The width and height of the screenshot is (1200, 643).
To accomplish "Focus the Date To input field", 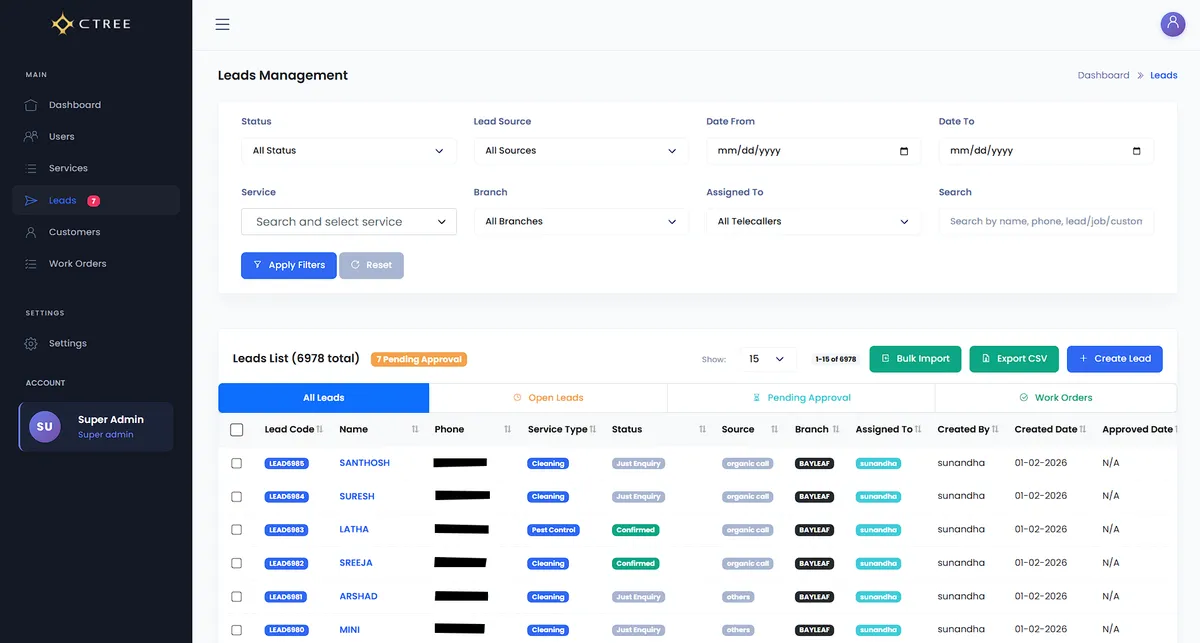I will click(1046, 151).
